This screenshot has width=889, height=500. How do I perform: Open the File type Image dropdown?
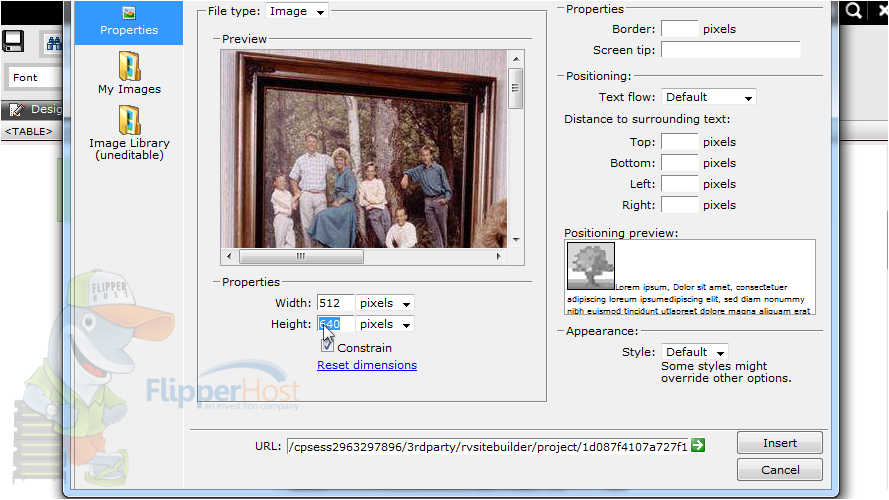(297, 11)
